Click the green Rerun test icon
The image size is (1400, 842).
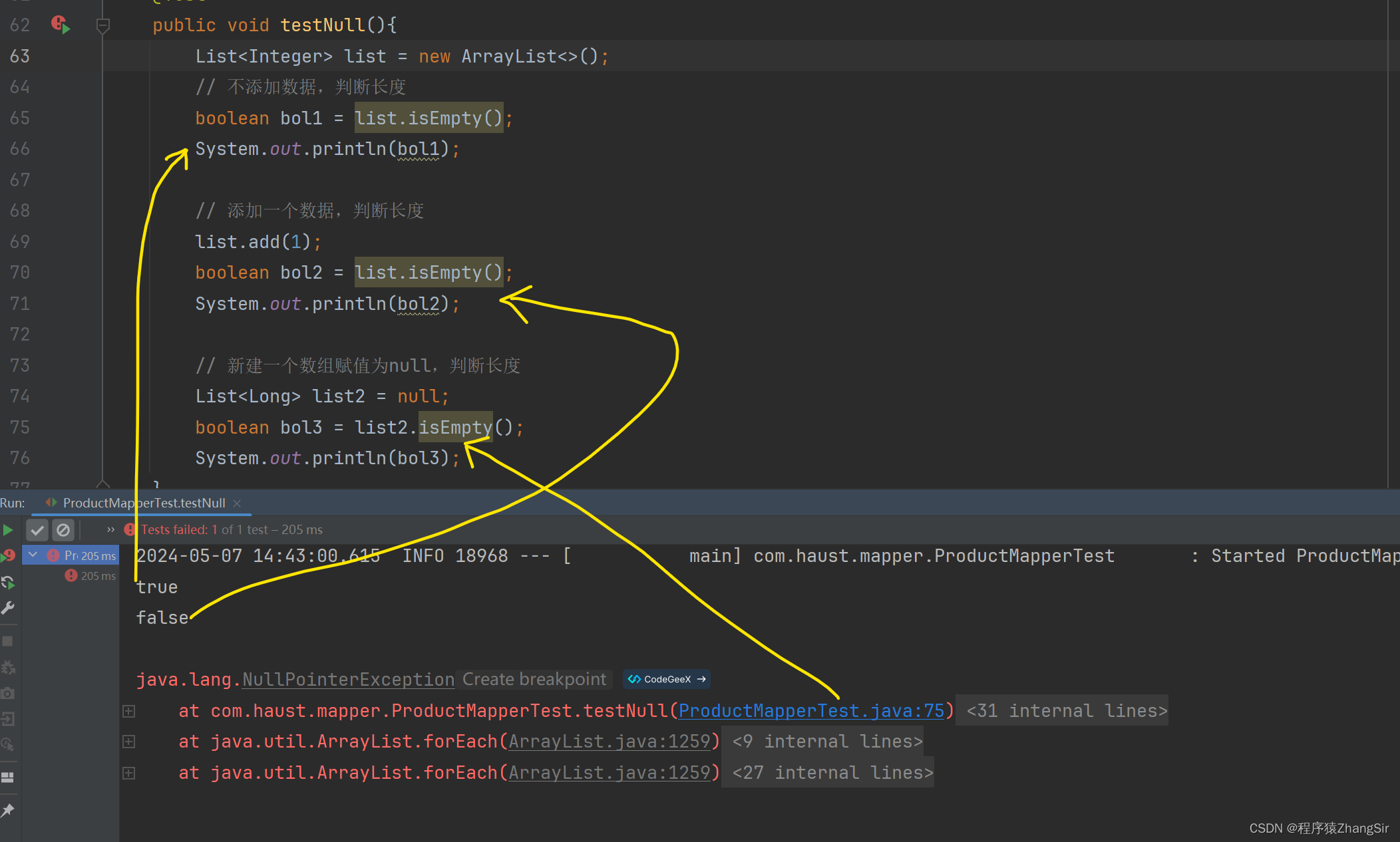point(8,530)
